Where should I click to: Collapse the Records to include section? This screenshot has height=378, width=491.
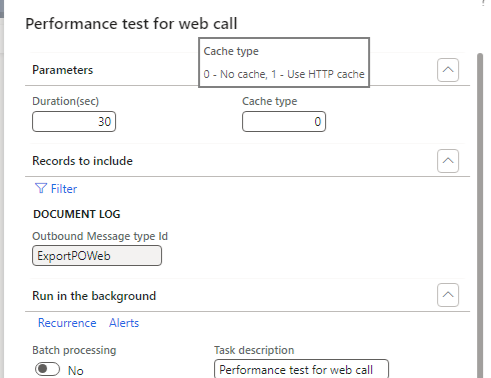point(448,161)
